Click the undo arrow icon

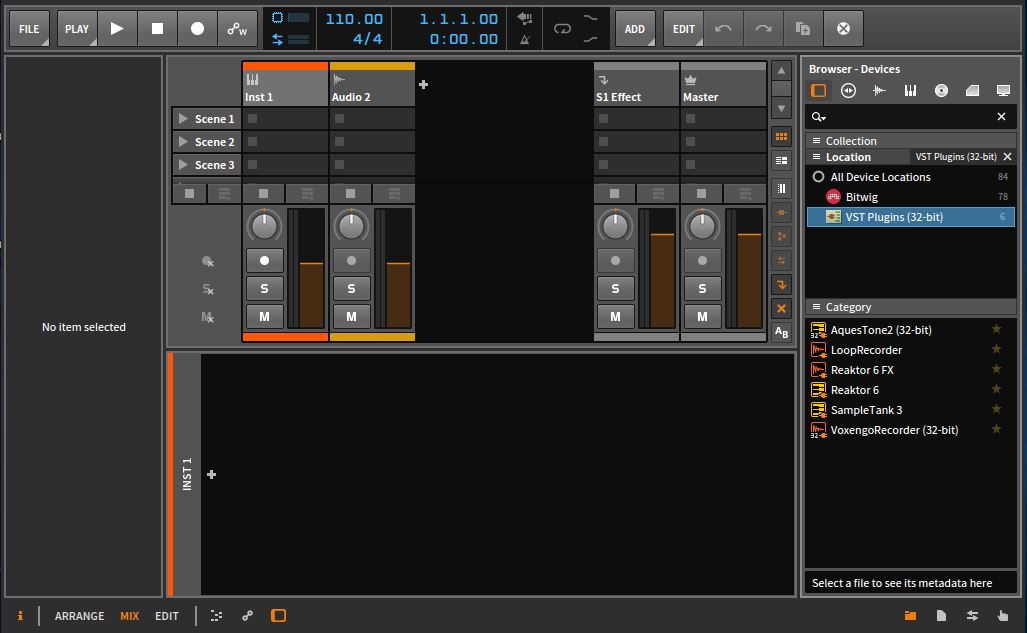723,28
